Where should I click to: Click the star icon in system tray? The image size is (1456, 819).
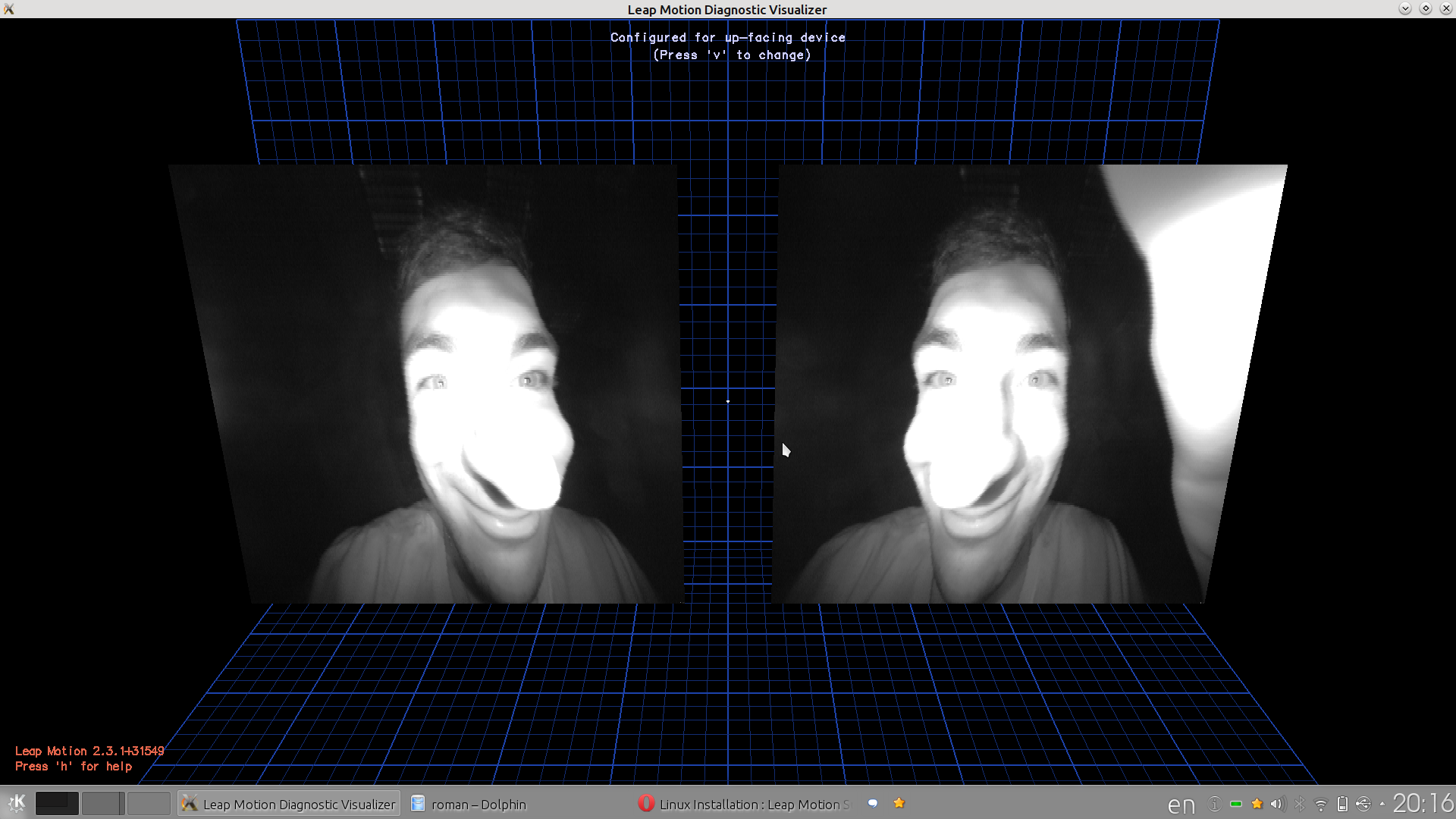point(1257,804)
